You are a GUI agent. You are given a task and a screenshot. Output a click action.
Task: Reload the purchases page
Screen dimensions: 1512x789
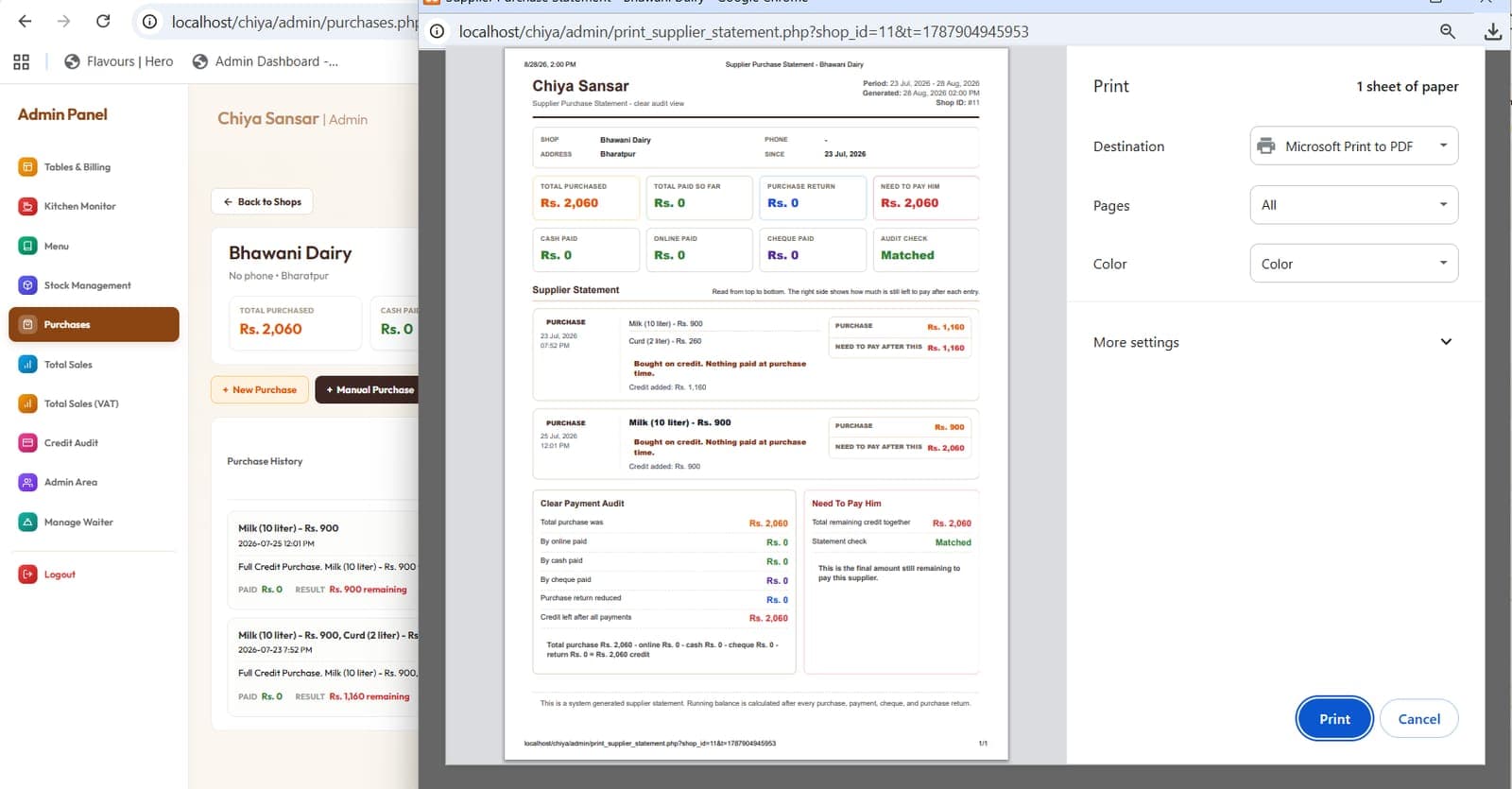(103, 21)
